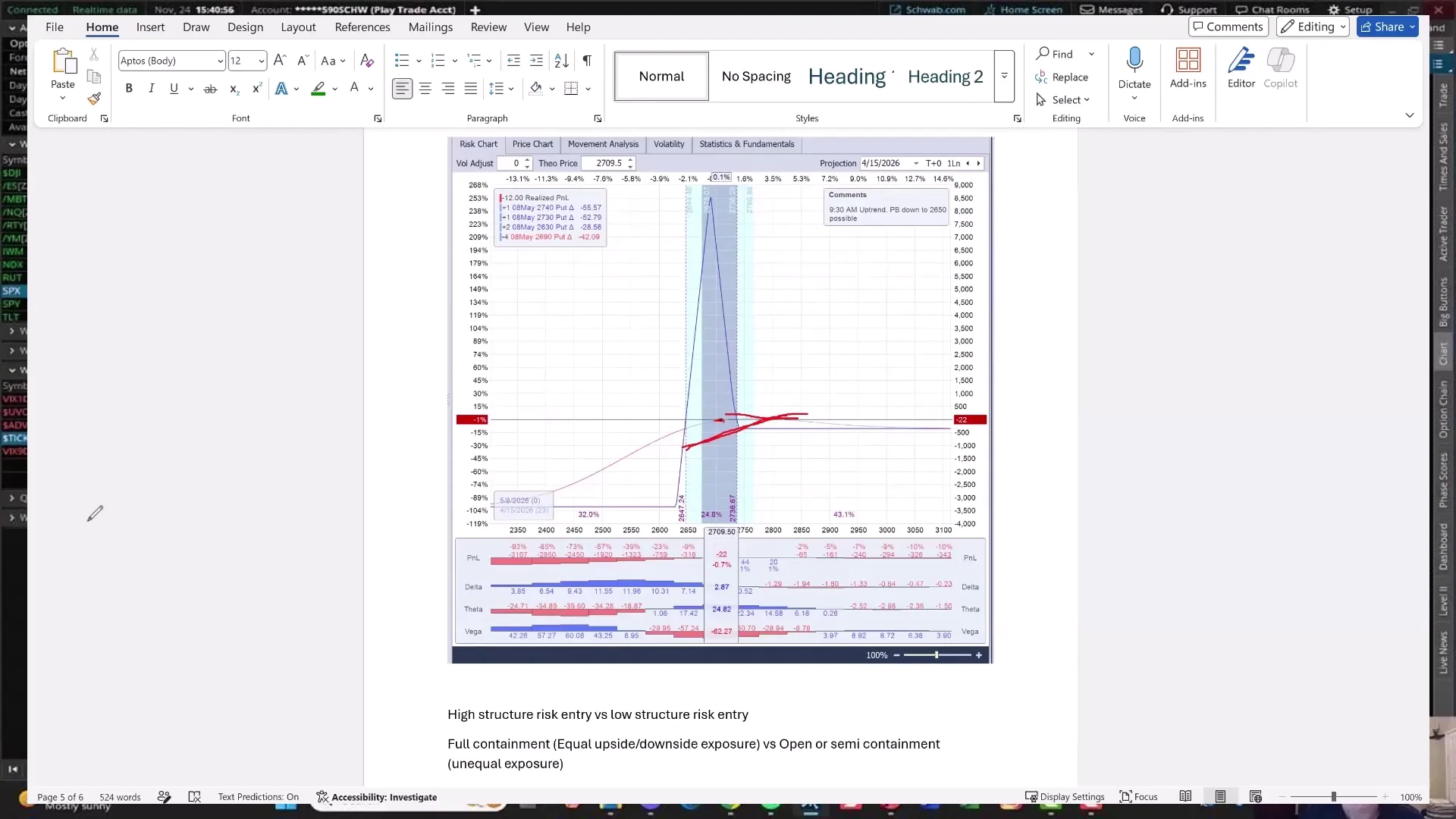The height and width of the screenshot is (819, 1456).
Task: Launch the Editor proofing tool
Action: pos(1241,68)
